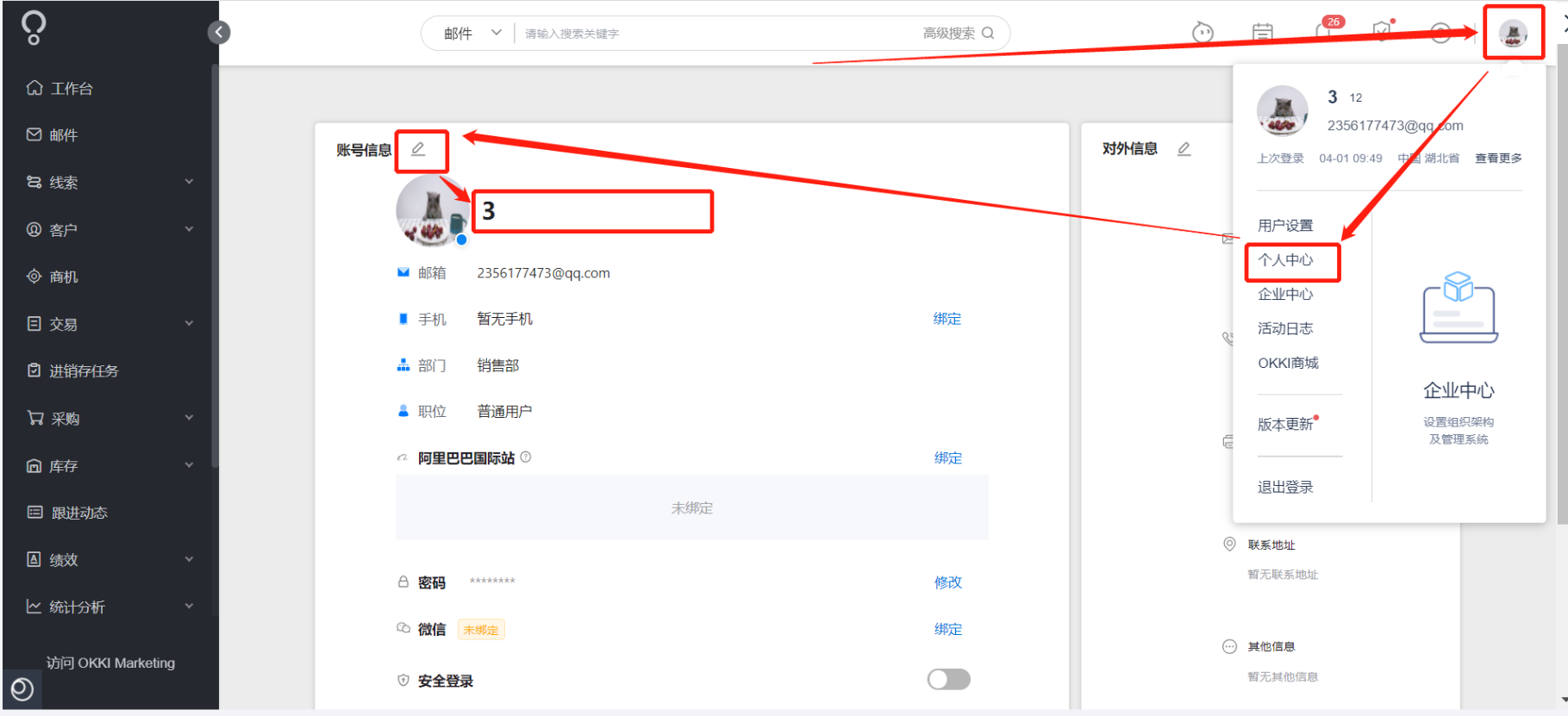
Task: Click the chat bubble icon at sidebar bottom
Action: (22, 688)
